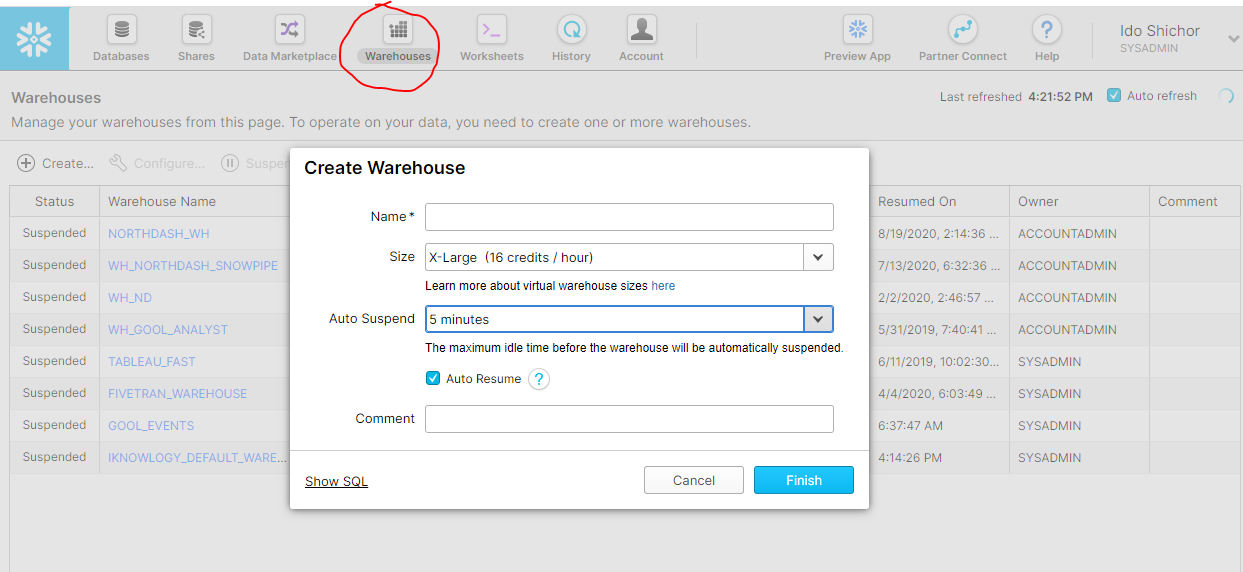The image size is (1243, 572).
Task: Select SYSADMIN owner in TABLEAU_FAST row
Action: pyautogui.click(x=1049, y=361)
